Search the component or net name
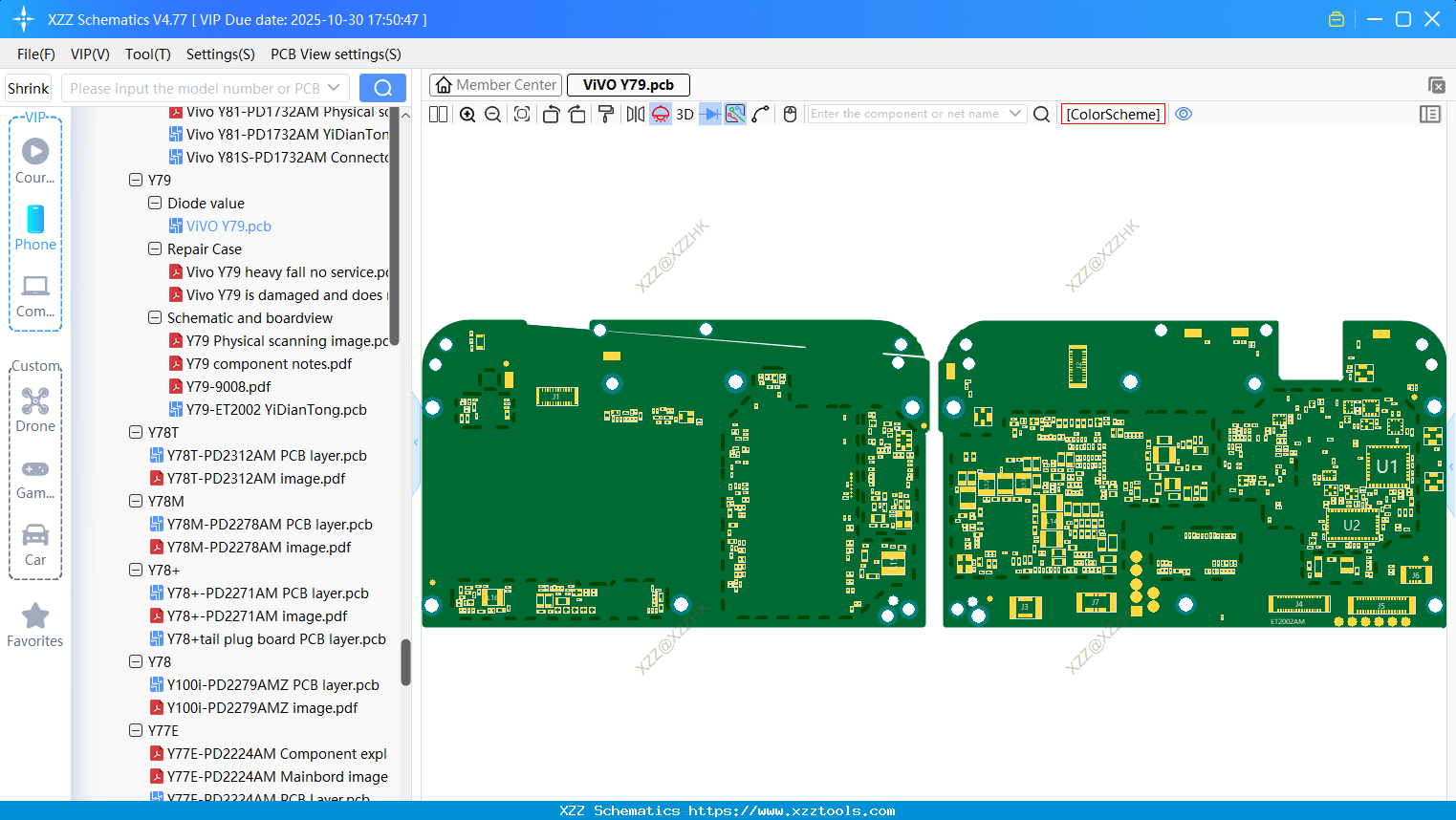The width and height of the screenshot is (1456, 820). click(1042, 114)
